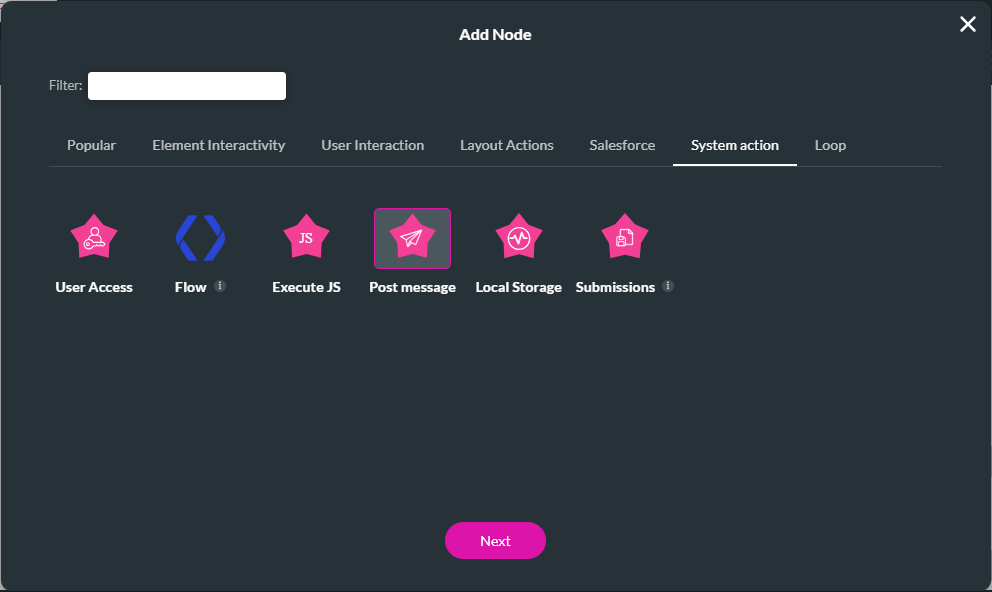
Task: Open the Element Interactivity tab
Action: pyautogui.click(x=218, y=145)
